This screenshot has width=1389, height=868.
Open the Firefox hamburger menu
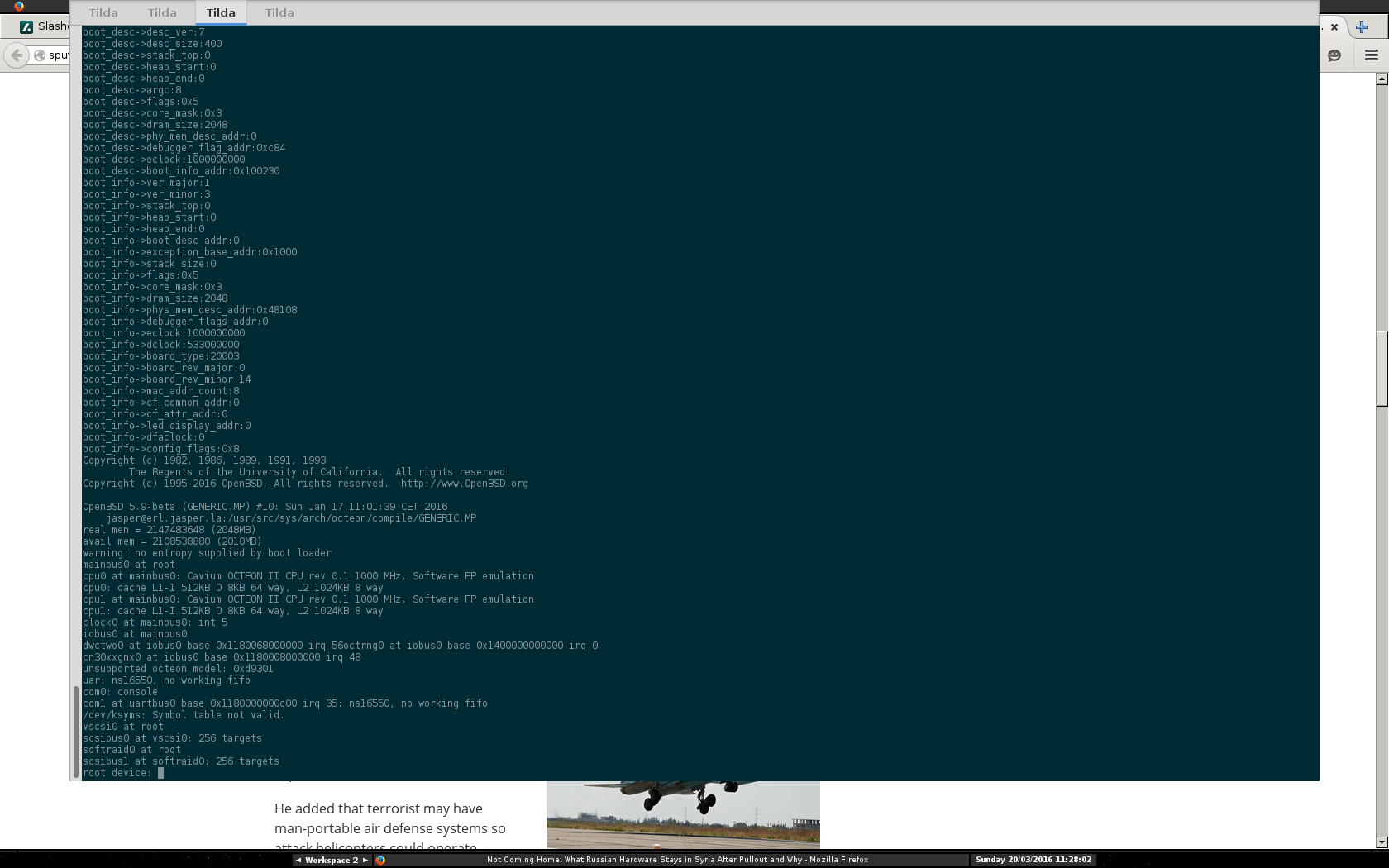(x=1372, y=55)
